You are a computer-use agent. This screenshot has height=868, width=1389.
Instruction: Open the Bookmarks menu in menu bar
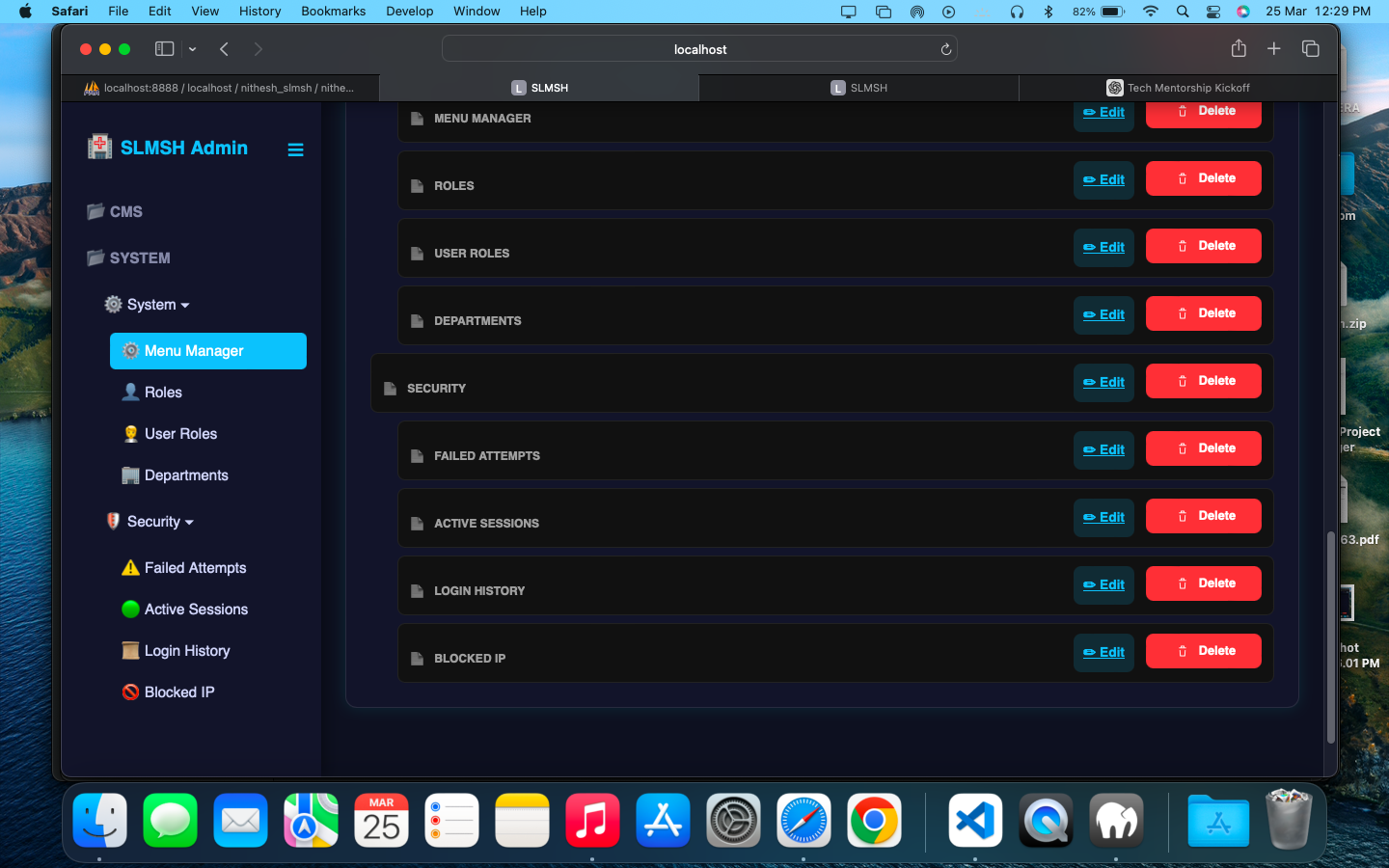tap(333, 12)
